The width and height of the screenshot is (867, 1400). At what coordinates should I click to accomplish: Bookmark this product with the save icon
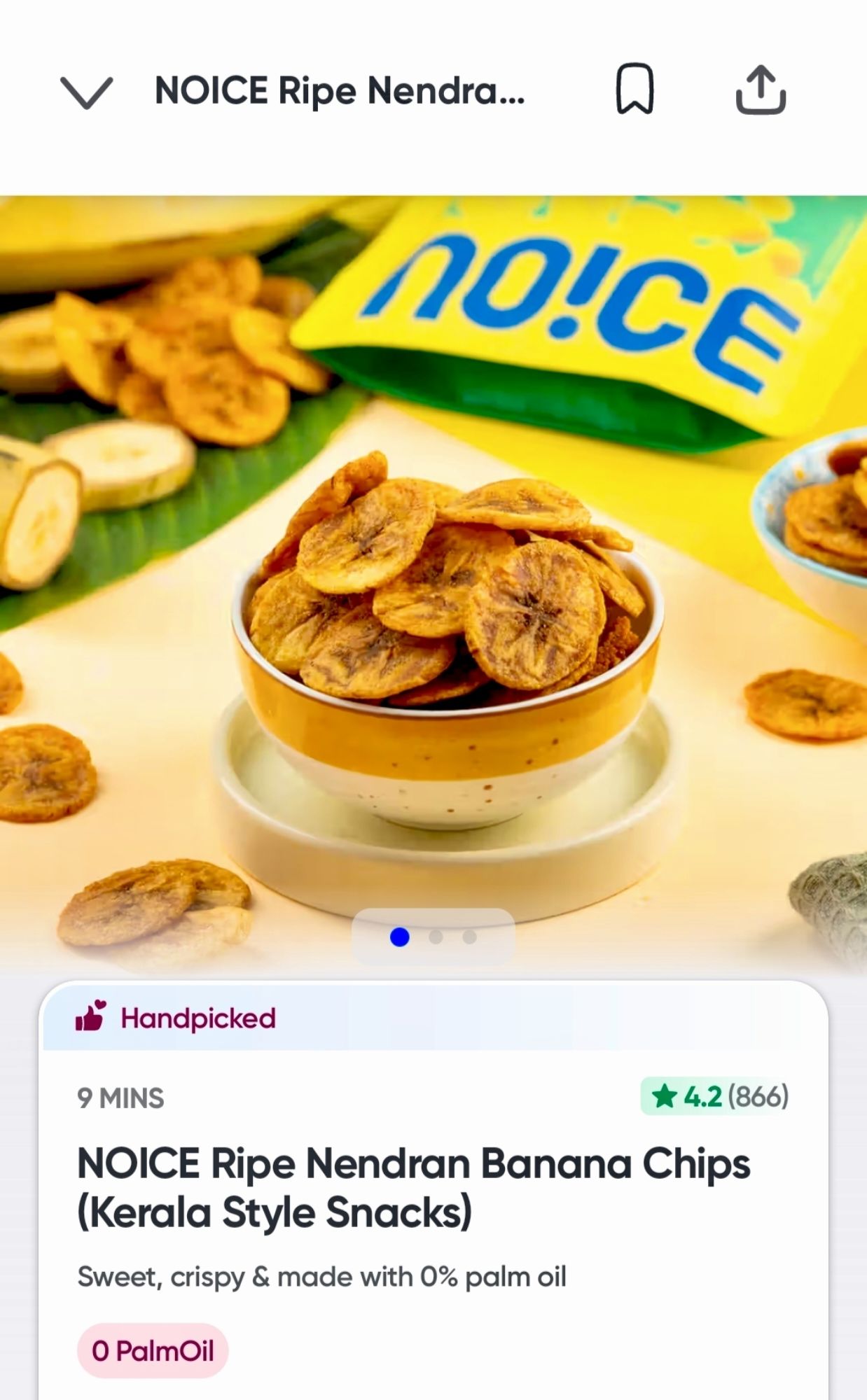(x=635, y=89)
